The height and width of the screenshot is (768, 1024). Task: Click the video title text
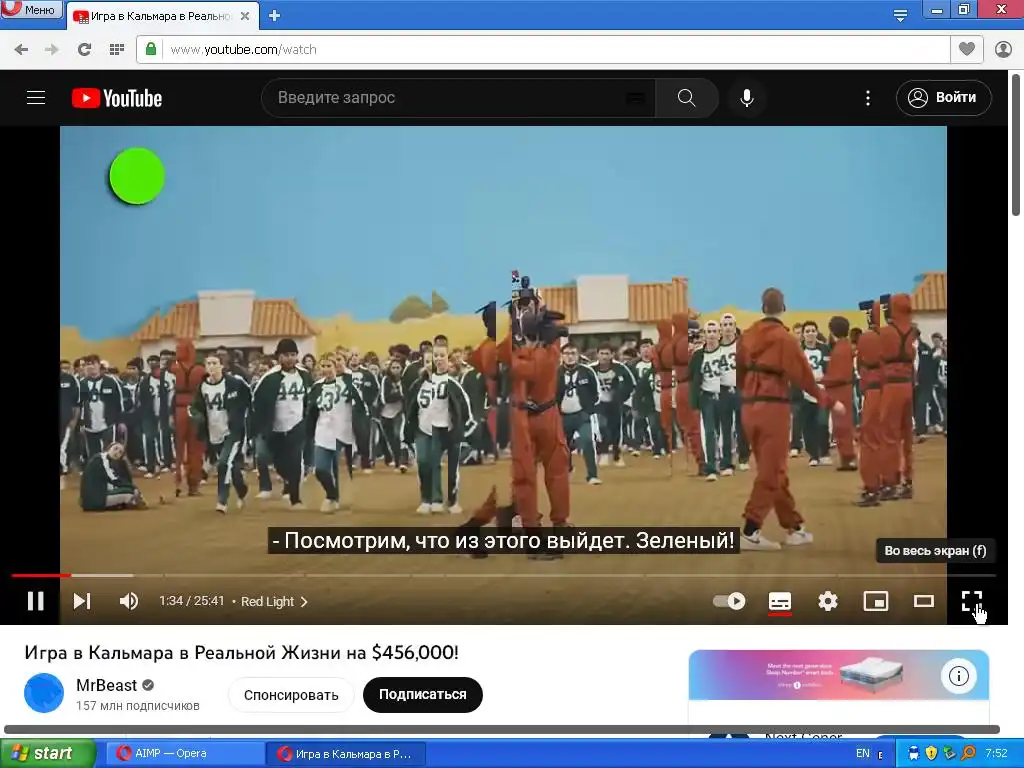pyautogui.click(x=242, y=652)
